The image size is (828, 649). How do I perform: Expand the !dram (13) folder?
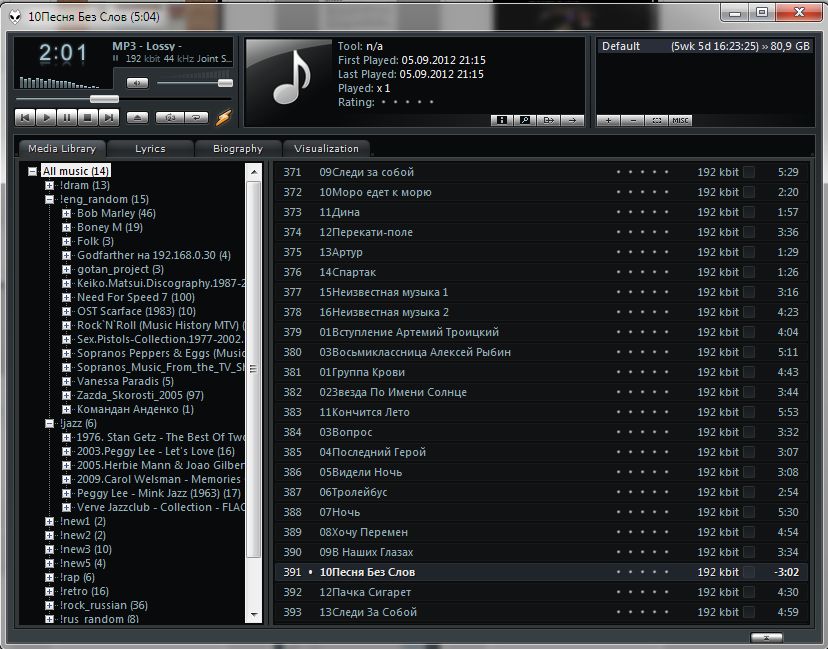click(49, 185)
